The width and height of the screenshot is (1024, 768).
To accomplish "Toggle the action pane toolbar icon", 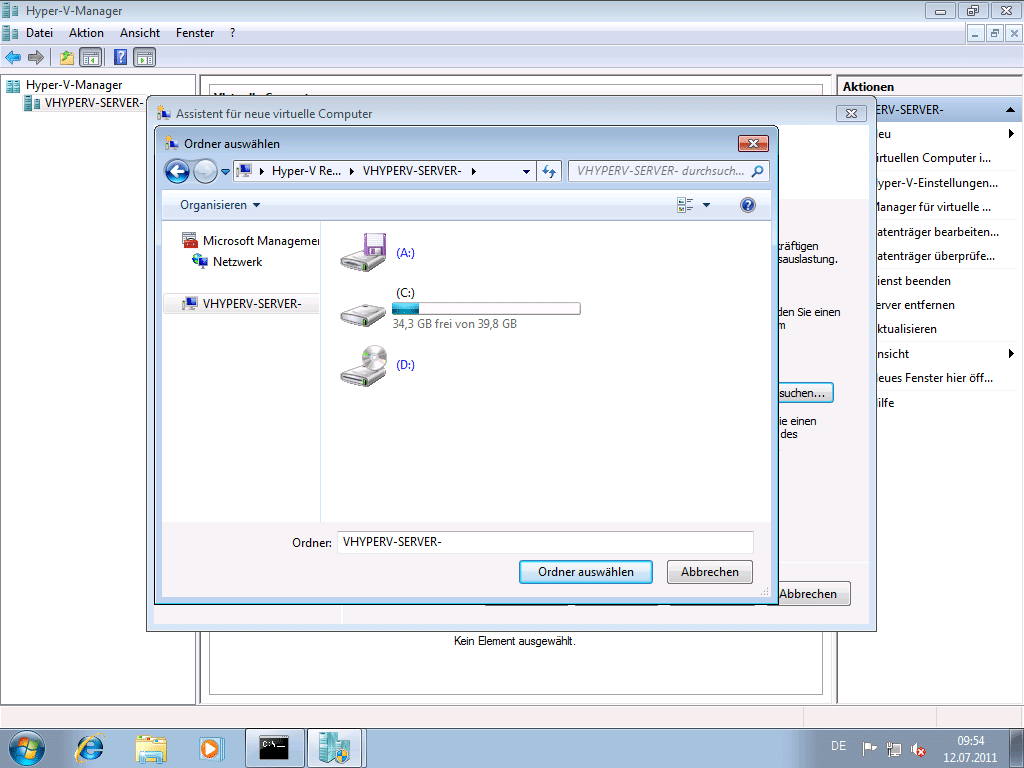I will tap(144, 57).
